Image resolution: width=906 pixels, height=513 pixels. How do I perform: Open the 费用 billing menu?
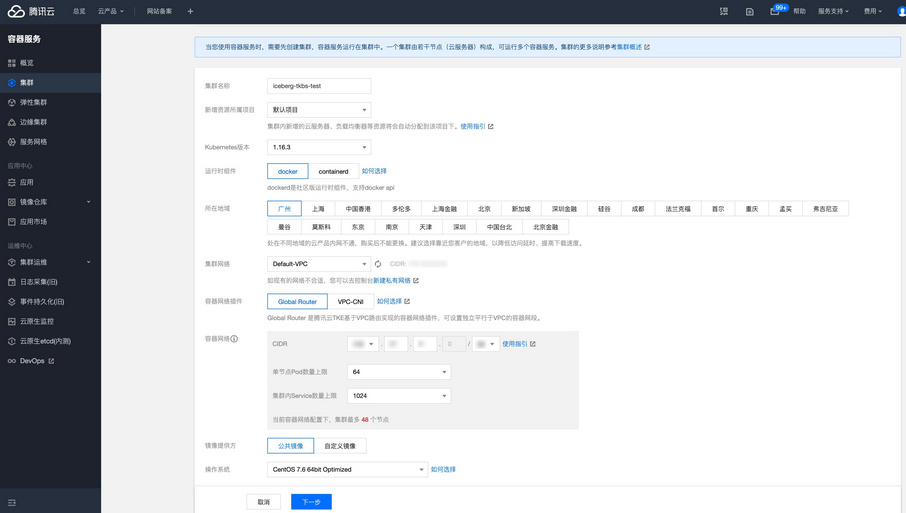[x=872, y=11]
